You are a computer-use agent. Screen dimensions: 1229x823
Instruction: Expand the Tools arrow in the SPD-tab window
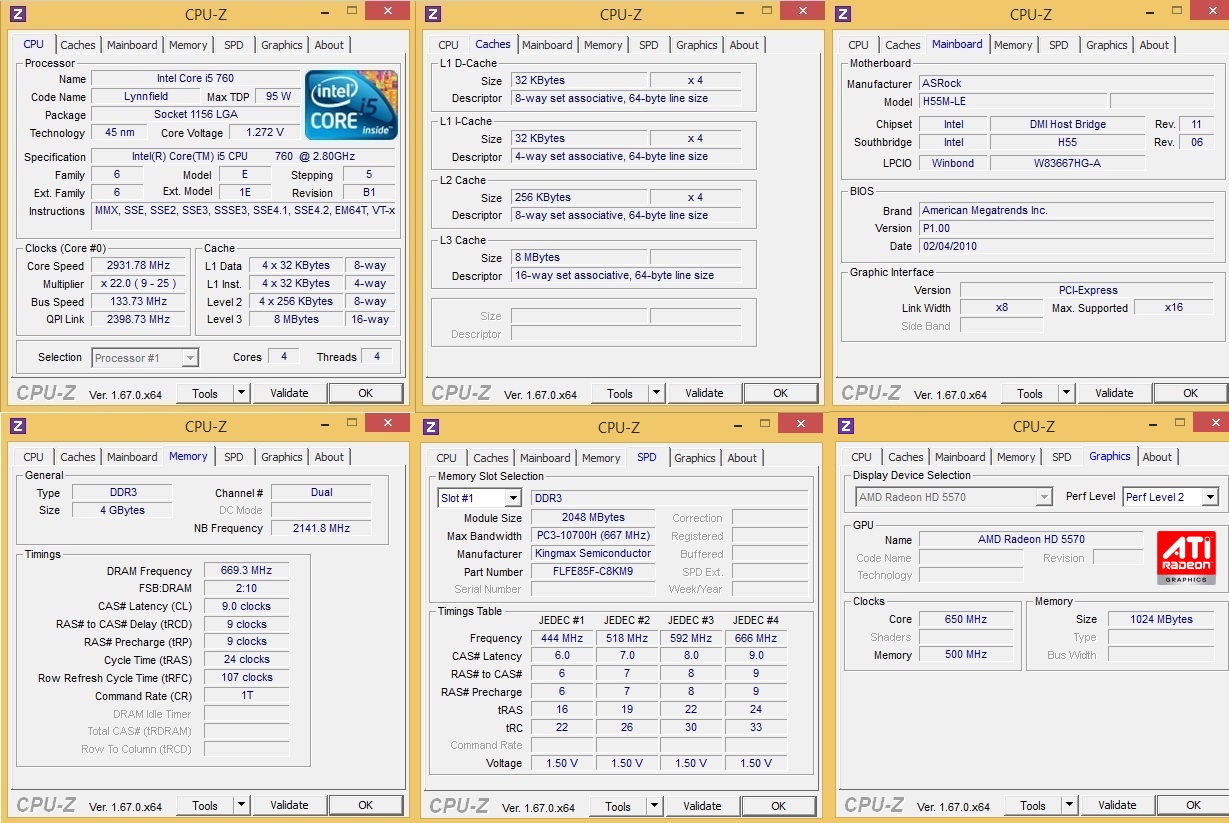click(654, 807)
